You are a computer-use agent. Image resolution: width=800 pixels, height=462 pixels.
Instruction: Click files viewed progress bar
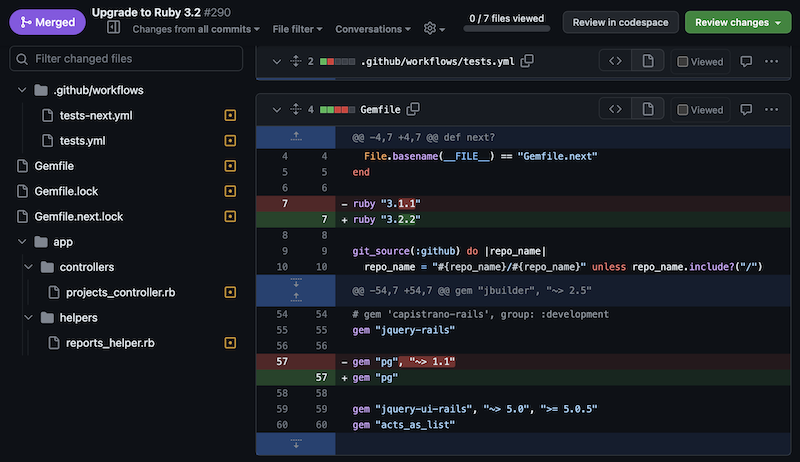(x=507, y=29)
